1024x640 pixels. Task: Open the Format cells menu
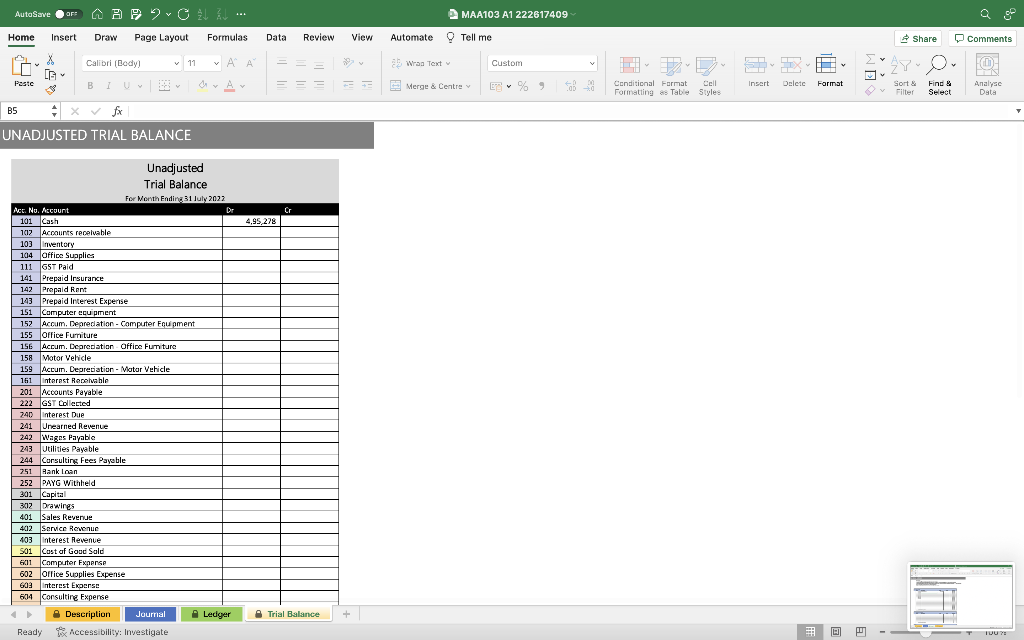pyautogui.click(x=829, y=71)
